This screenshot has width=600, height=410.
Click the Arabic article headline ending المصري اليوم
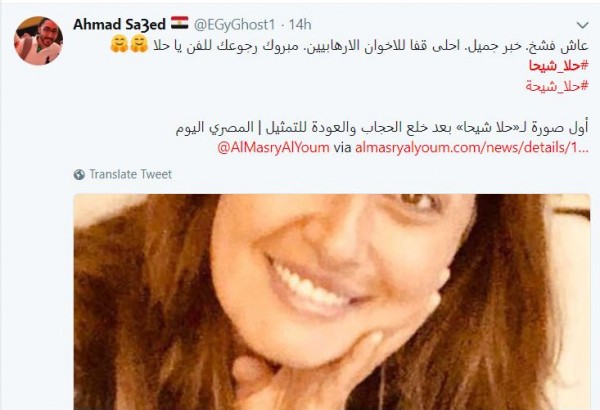382,127
